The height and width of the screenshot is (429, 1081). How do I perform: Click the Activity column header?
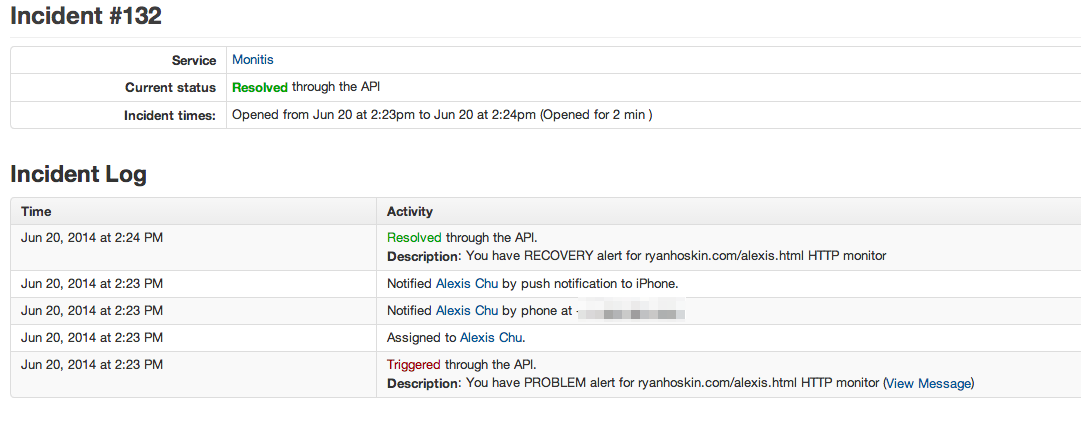point(410,211)
